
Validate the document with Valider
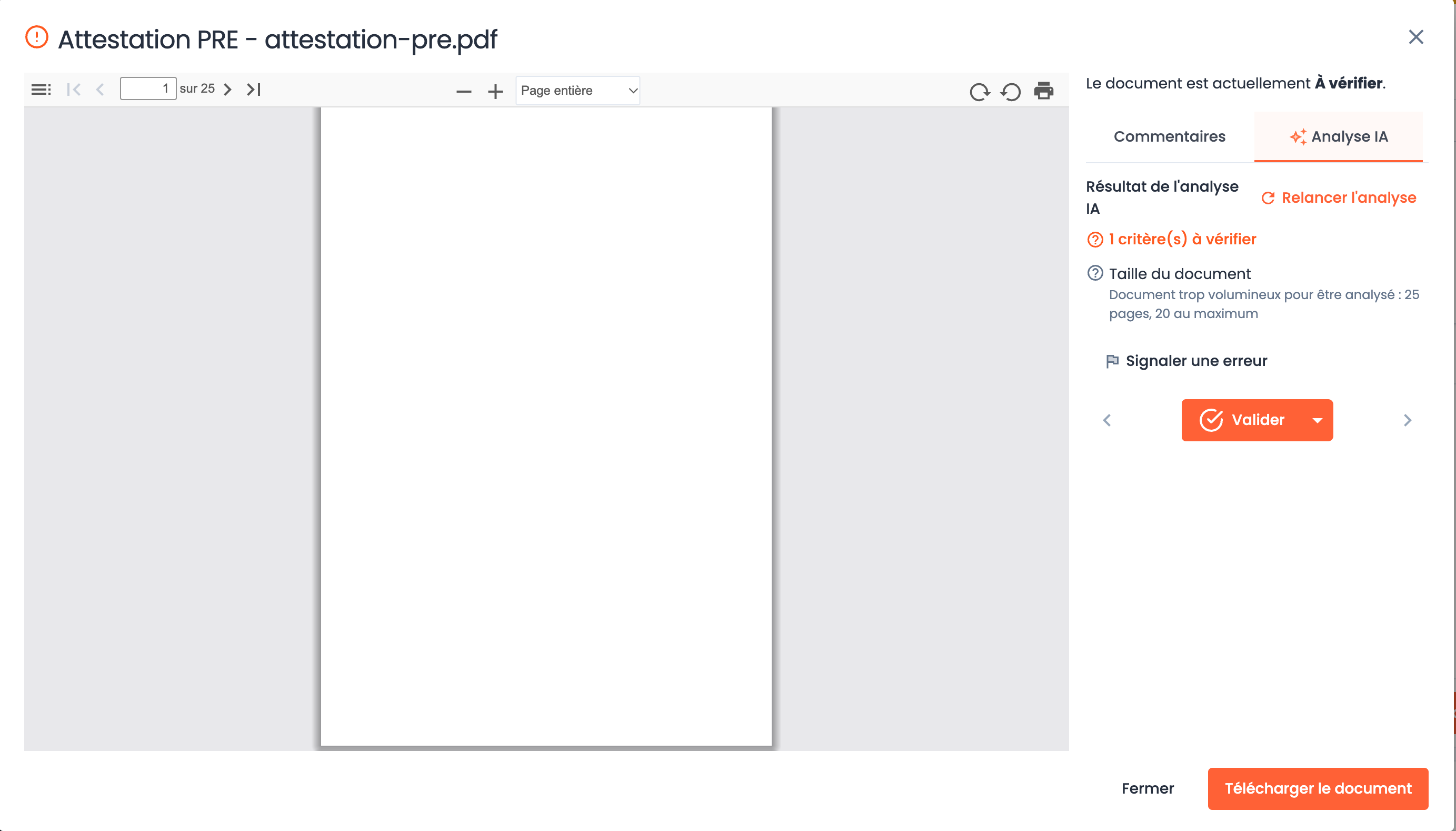1243,420
